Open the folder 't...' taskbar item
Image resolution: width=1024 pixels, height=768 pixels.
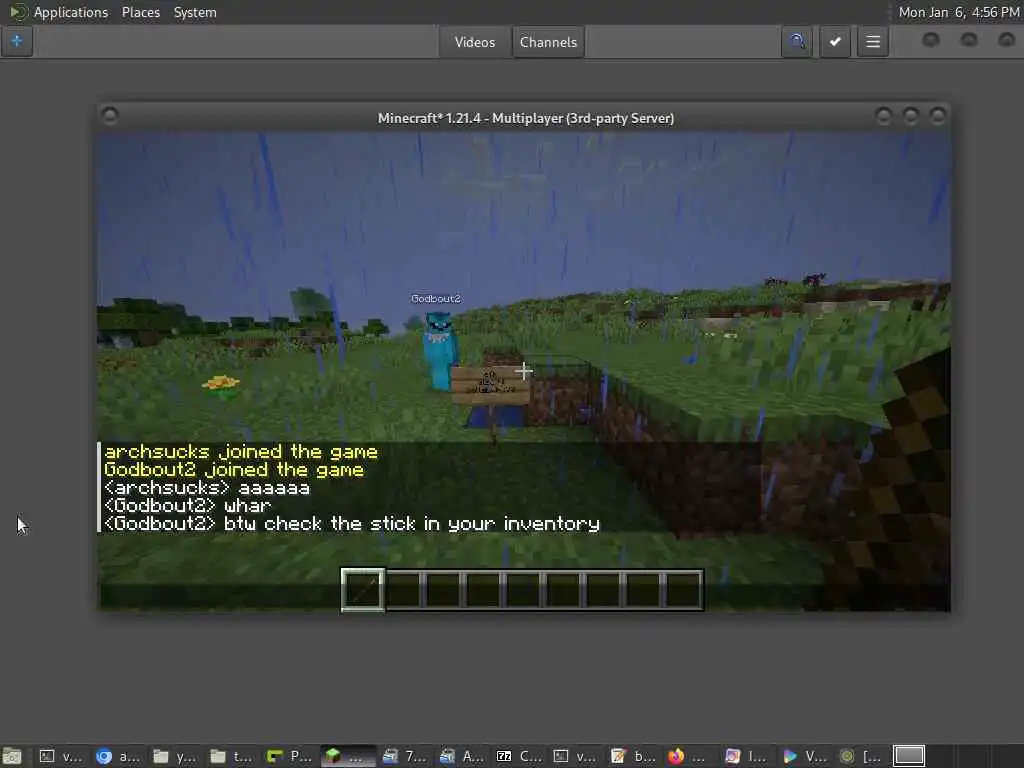click(x=232, y=756)
